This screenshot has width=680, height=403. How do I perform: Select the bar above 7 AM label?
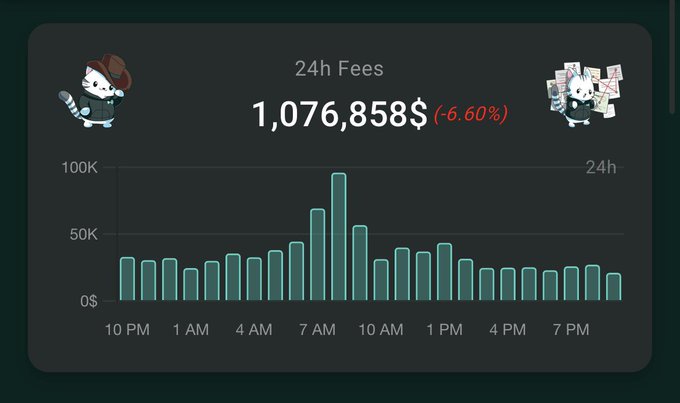click(317, 255)
